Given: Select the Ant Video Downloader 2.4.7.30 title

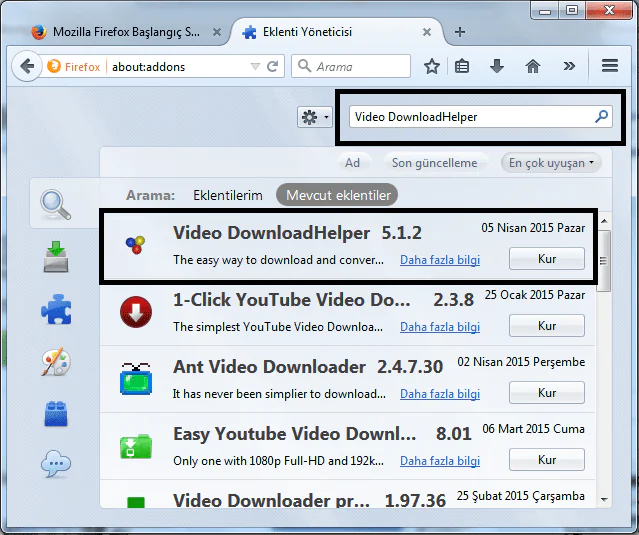Looking at the screenshot, I should [308, 367].
